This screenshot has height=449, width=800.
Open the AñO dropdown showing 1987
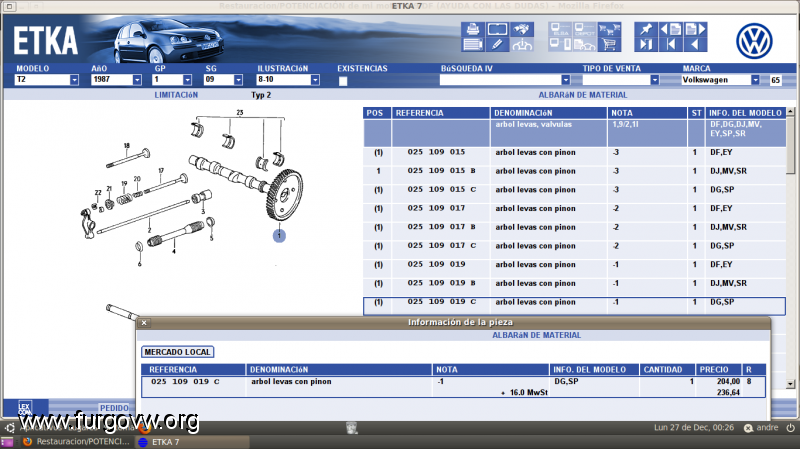(137, 80)
